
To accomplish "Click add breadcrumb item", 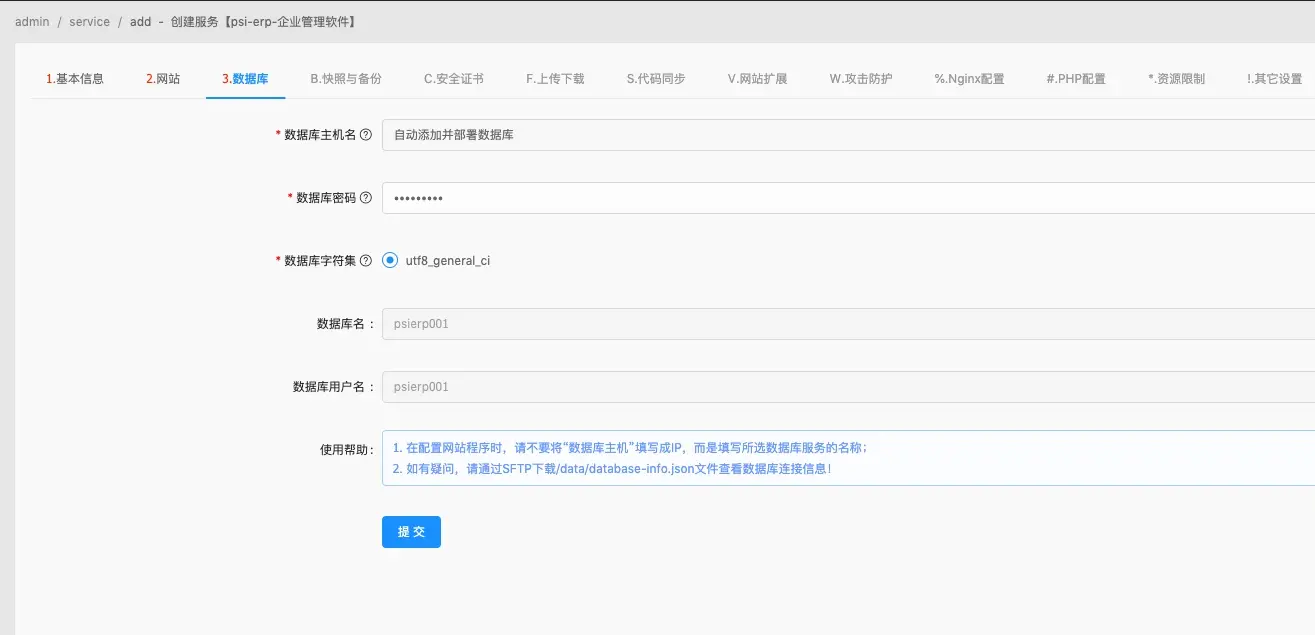I will [141, 21].
